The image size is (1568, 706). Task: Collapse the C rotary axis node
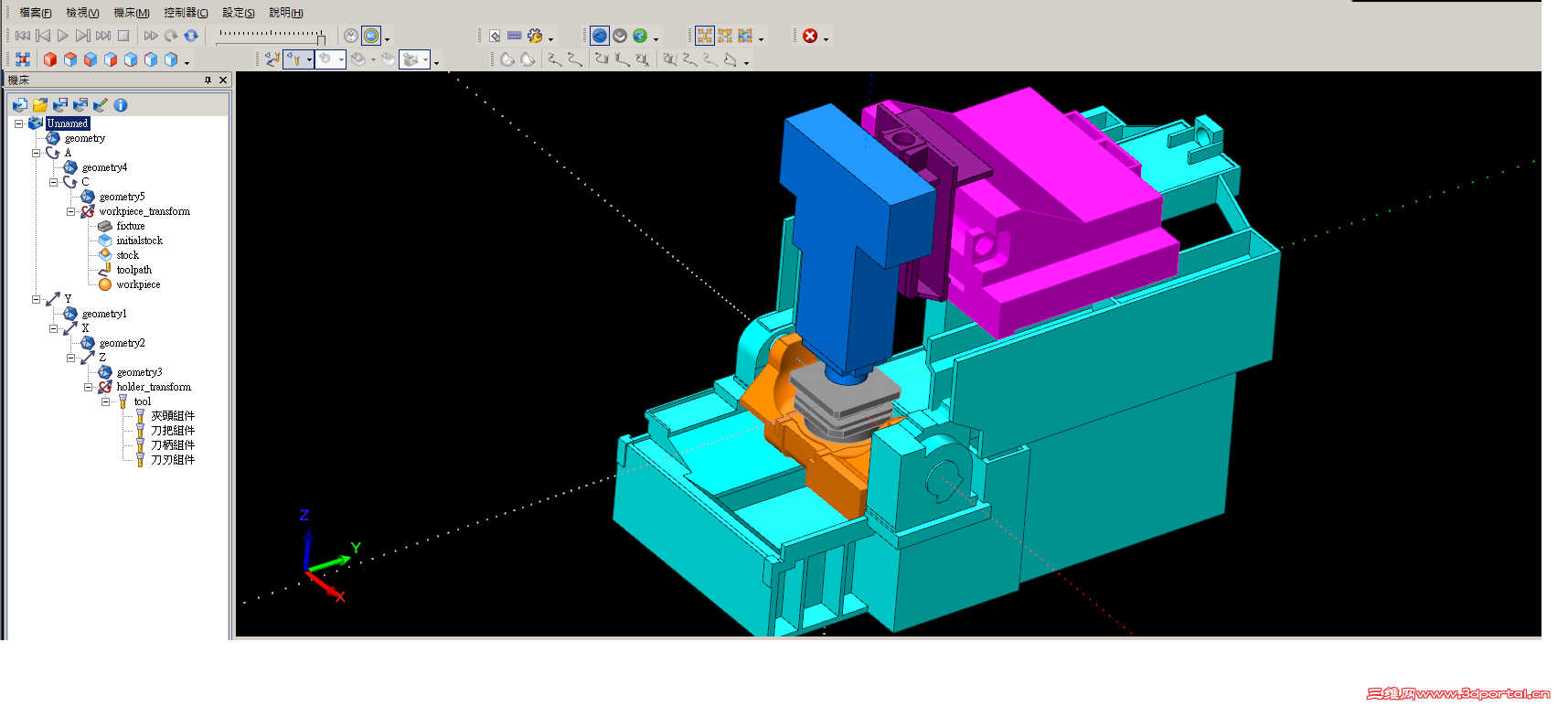(53, 182)
